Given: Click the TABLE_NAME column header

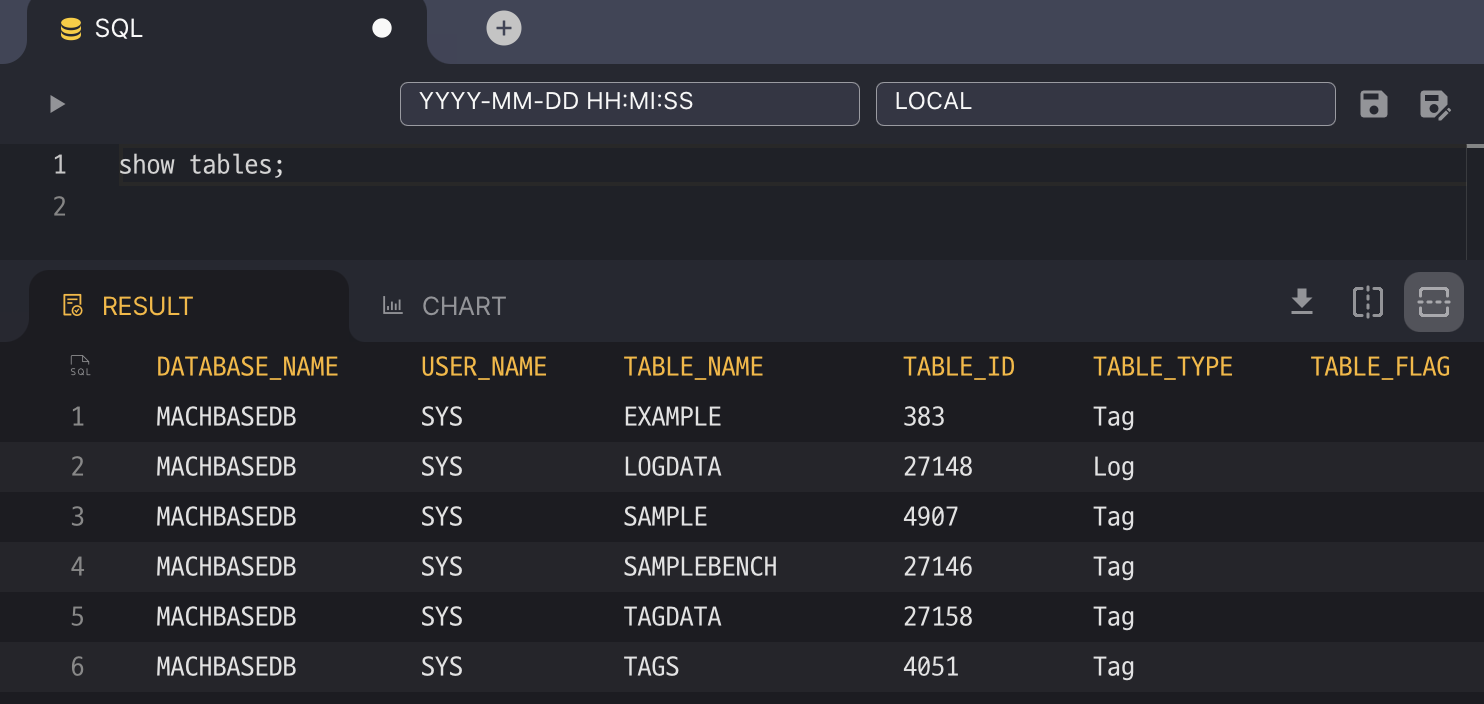Looking at the screenshot, I should pyautogui.click(x=693, y=367).
